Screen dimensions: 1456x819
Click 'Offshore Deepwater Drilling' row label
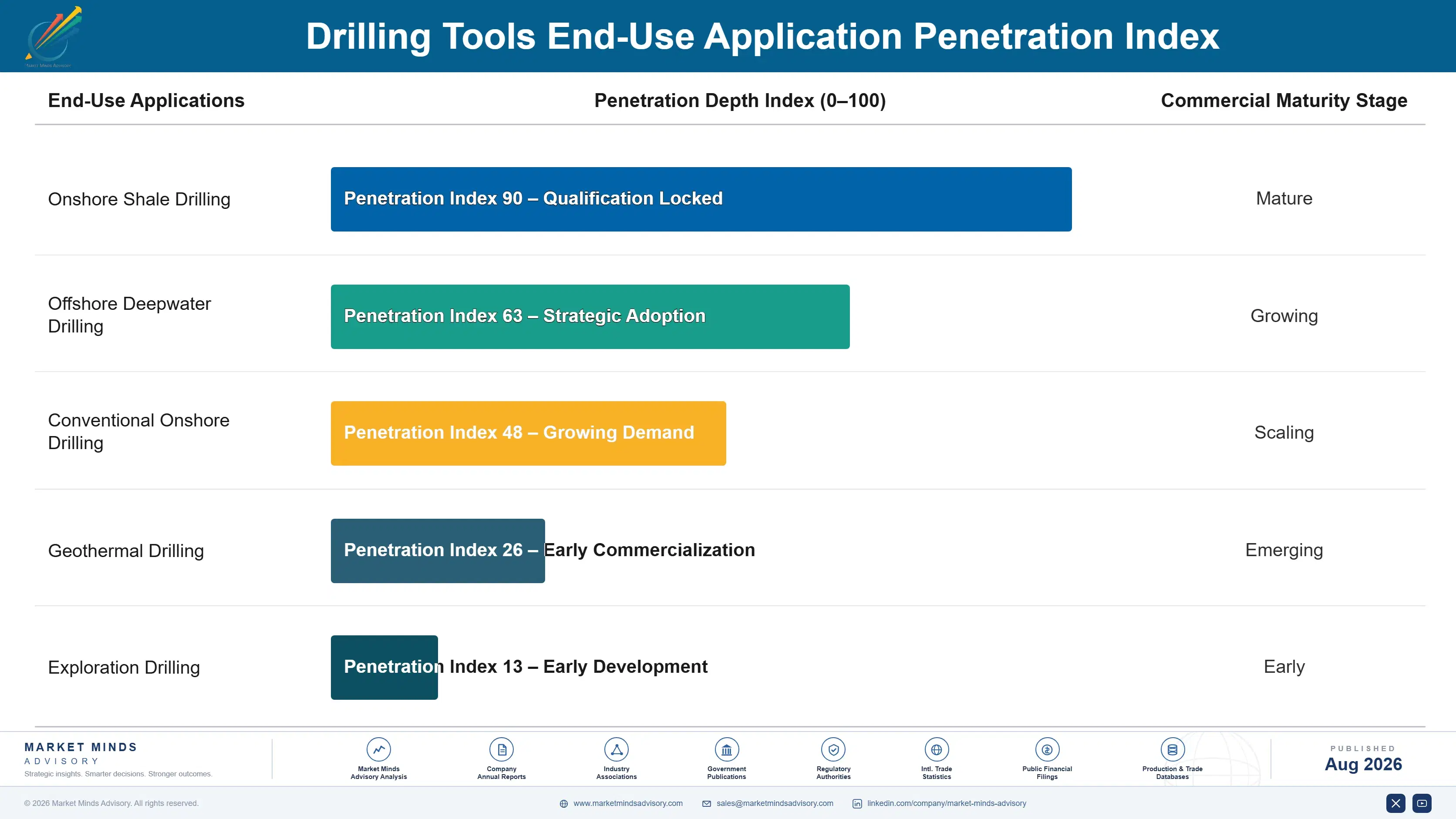click(129, 315)
